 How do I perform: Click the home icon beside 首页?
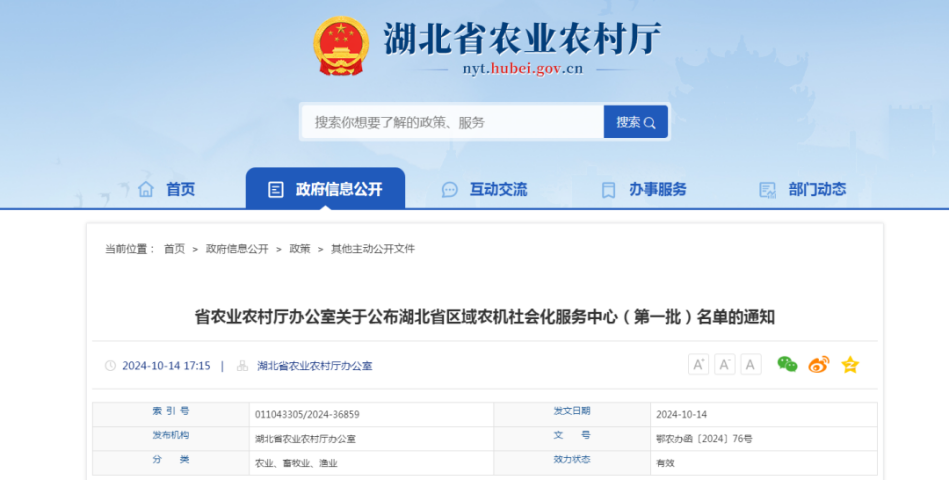tap(146, 189)
